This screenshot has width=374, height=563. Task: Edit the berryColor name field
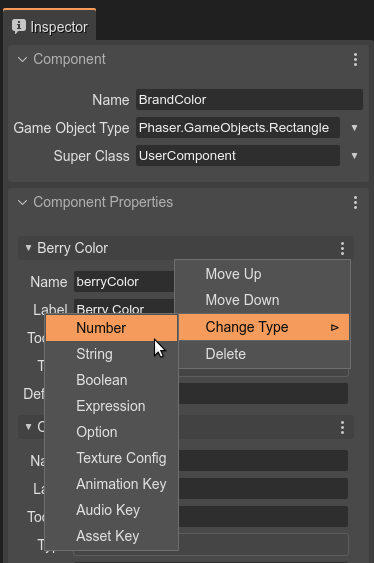(x=124, y=282)
